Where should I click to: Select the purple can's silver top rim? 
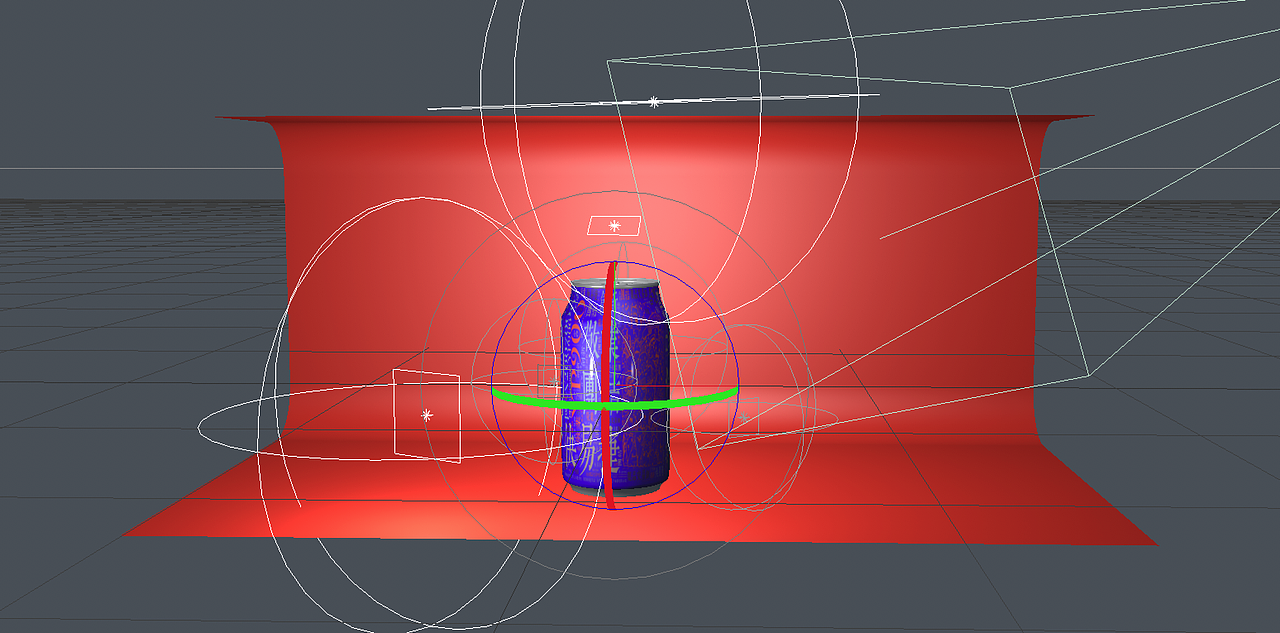pyautogui.click(x=615, y=285)
